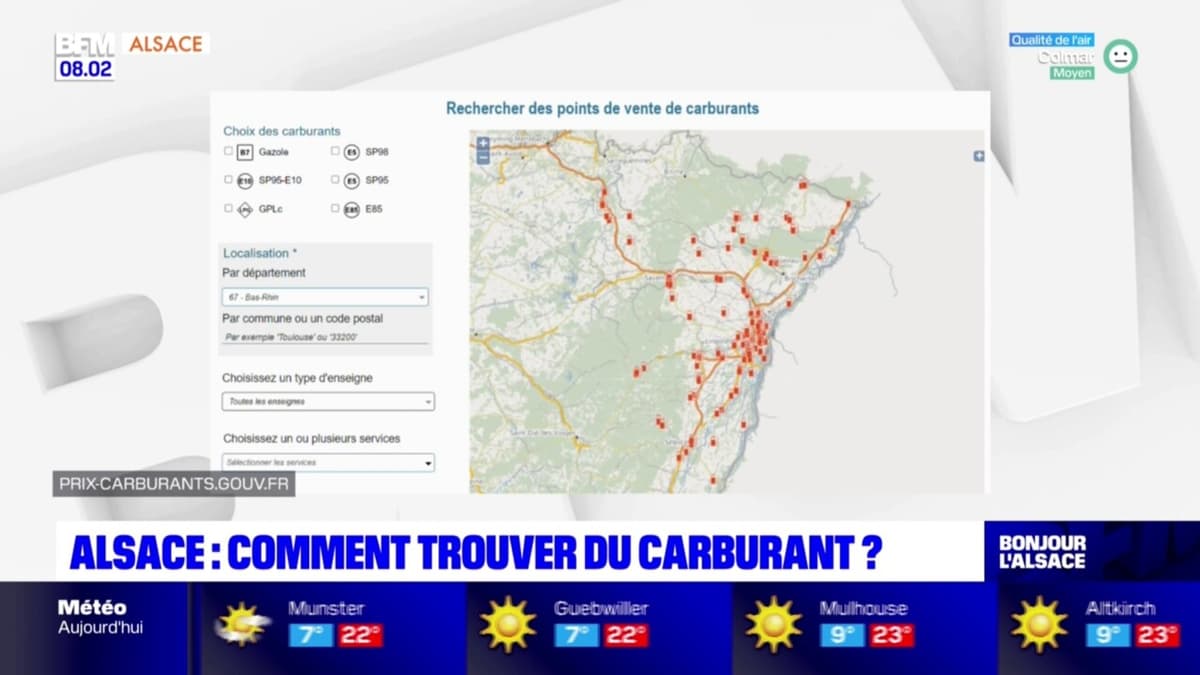Image resolution: width=1200 pixels, height=675 pixels.
Task: Click the SP95-E10 label
Action: pos(280,181)
